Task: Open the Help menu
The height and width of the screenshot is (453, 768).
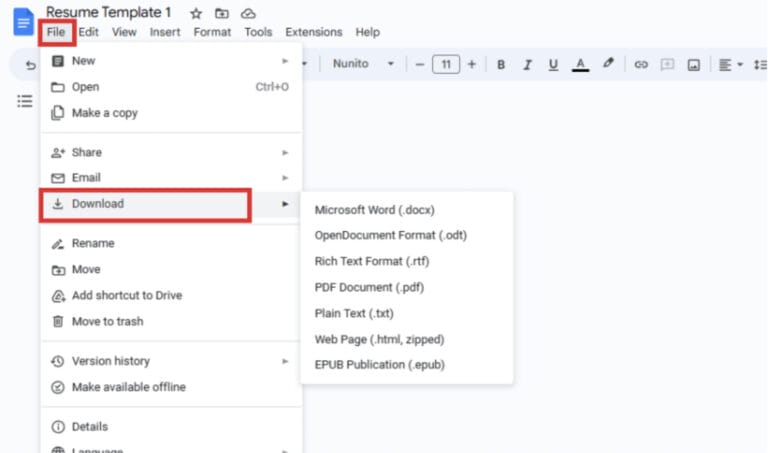Action: 367,32
